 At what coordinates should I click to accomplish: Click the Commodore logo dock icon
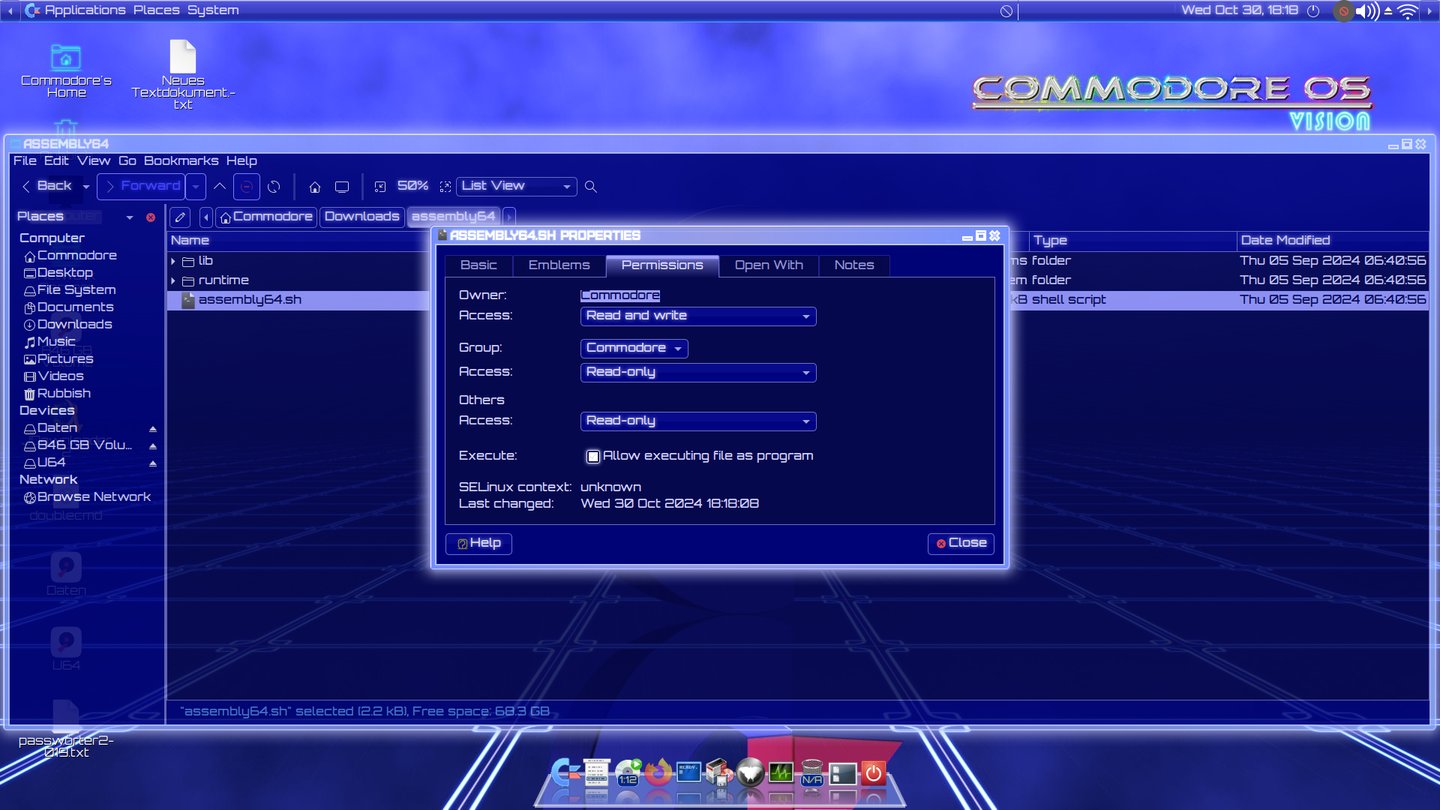(x=566, y=772)
